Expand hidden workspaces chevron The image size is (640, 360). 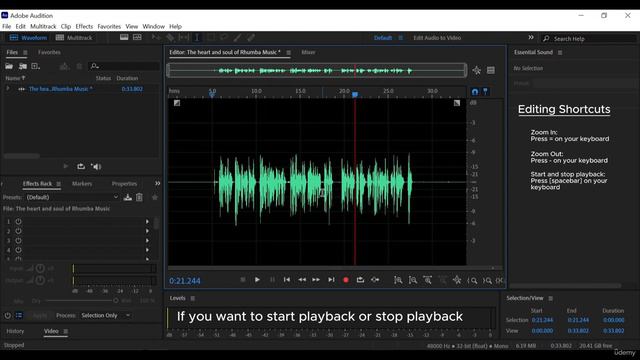(531, 38)
